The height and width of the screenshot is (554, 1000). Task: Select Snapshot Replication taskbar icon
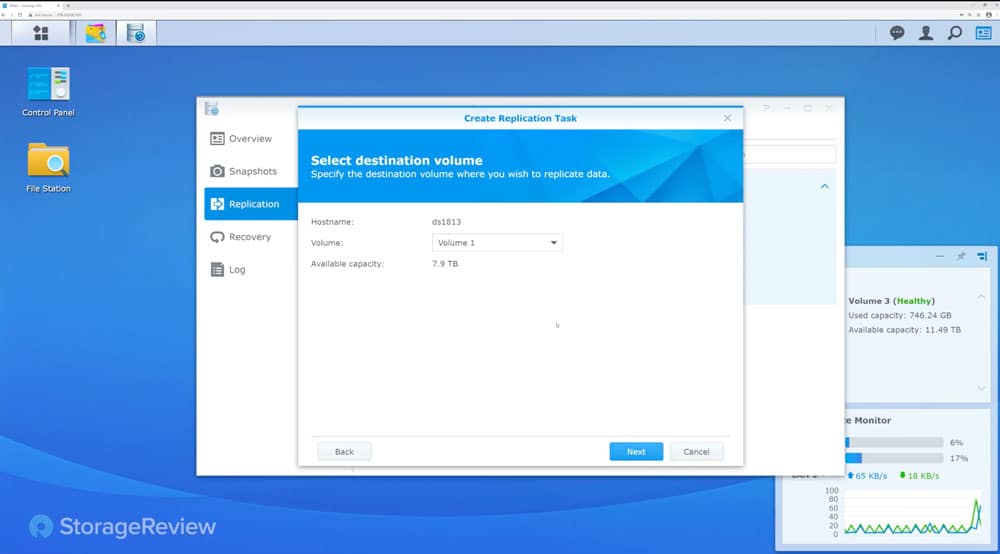[x=136, y=33]
